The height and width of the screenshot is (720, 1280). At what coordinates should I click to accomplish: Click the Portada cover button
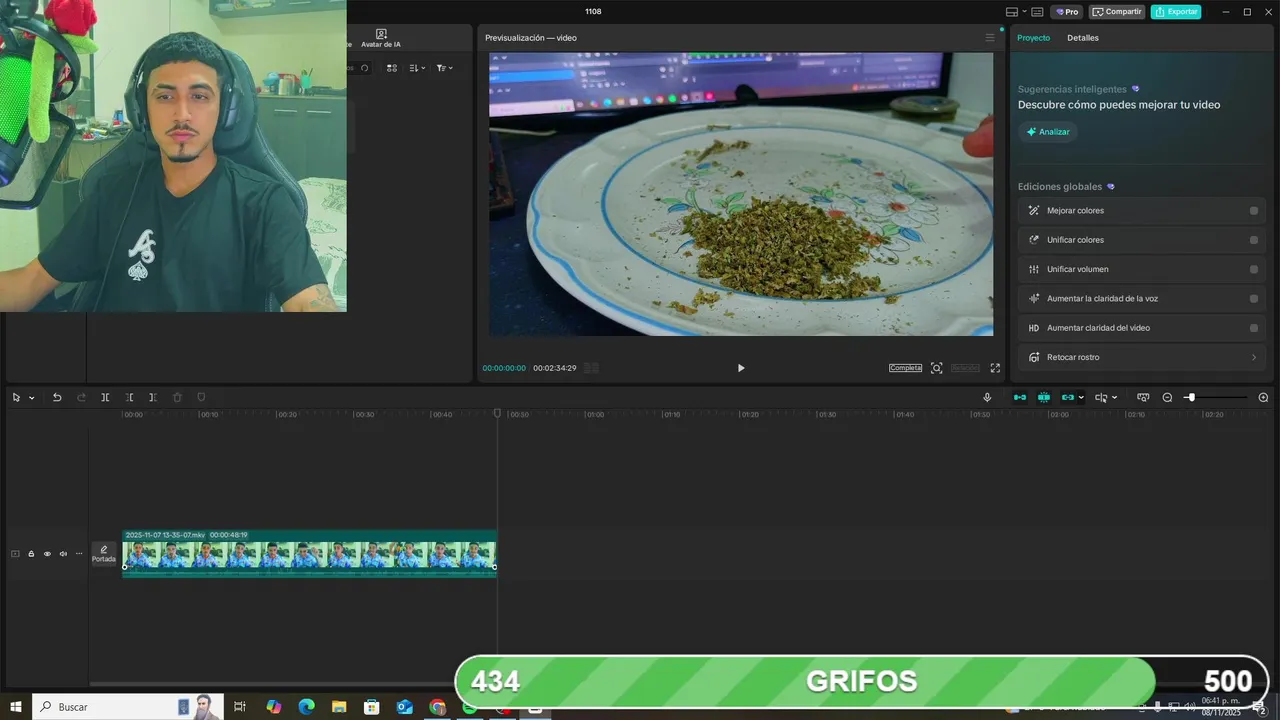pos(104,554)
